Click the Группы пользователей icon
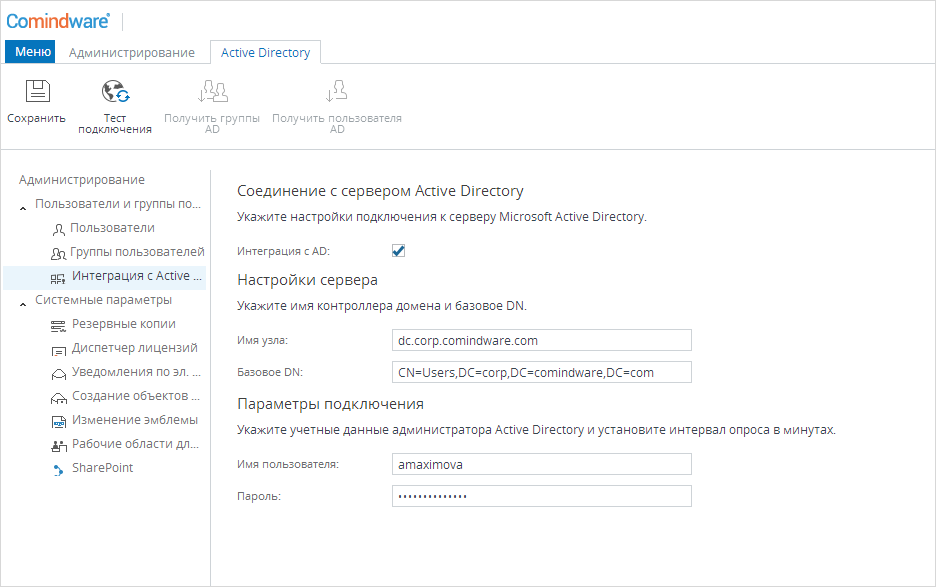The height and width of the screenshot is (587, 936). point(58,254)
